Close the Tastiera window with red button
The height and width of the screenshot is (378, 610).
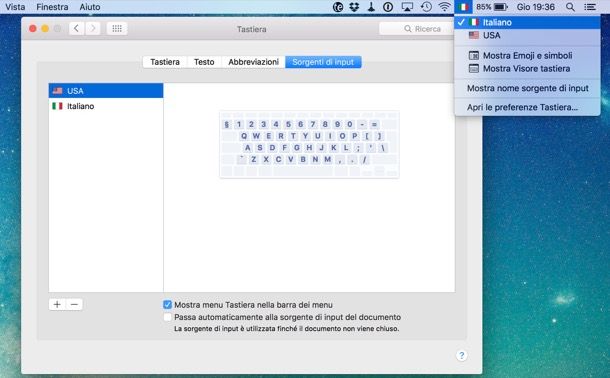tap(33, 29)
